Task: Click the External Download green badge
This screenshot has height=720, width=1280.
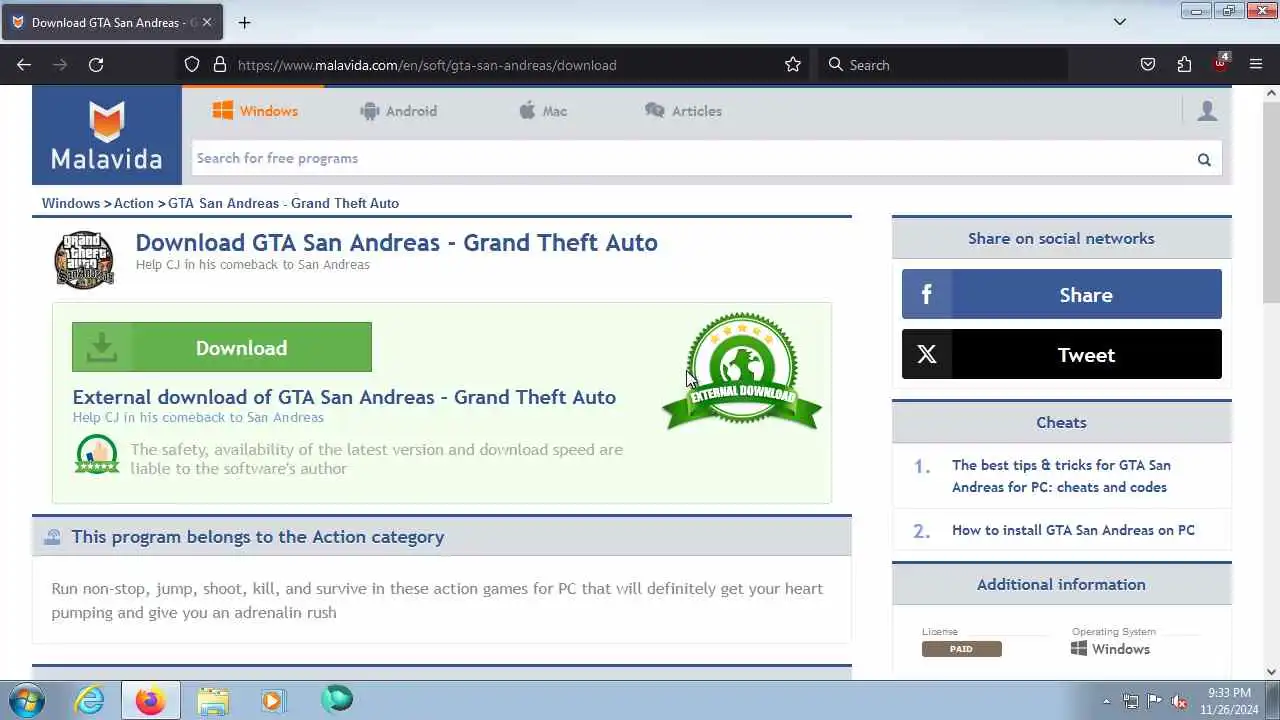Action: tap(742, 371)
